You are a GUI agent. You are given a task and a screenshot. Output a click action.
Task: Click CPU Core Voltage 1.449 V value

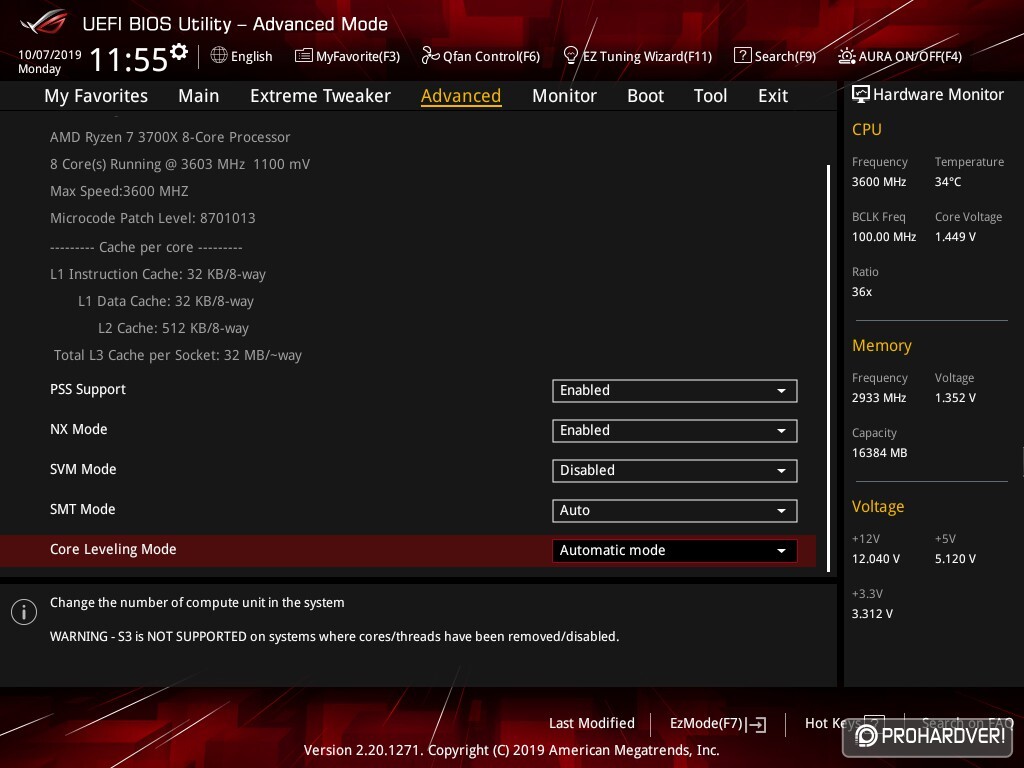[955, 236]
